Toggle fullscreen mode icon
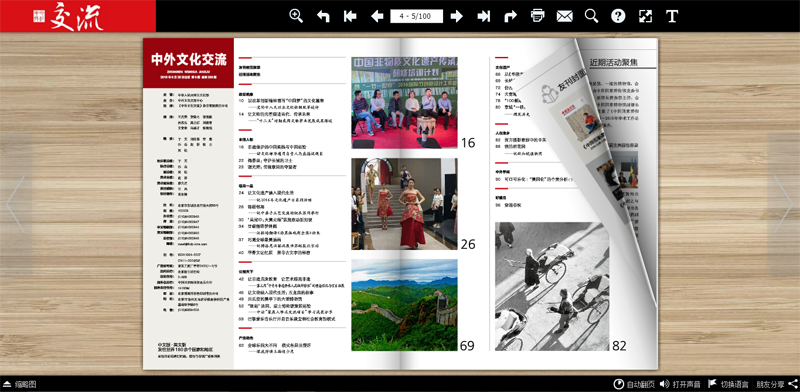 point(645,16)
